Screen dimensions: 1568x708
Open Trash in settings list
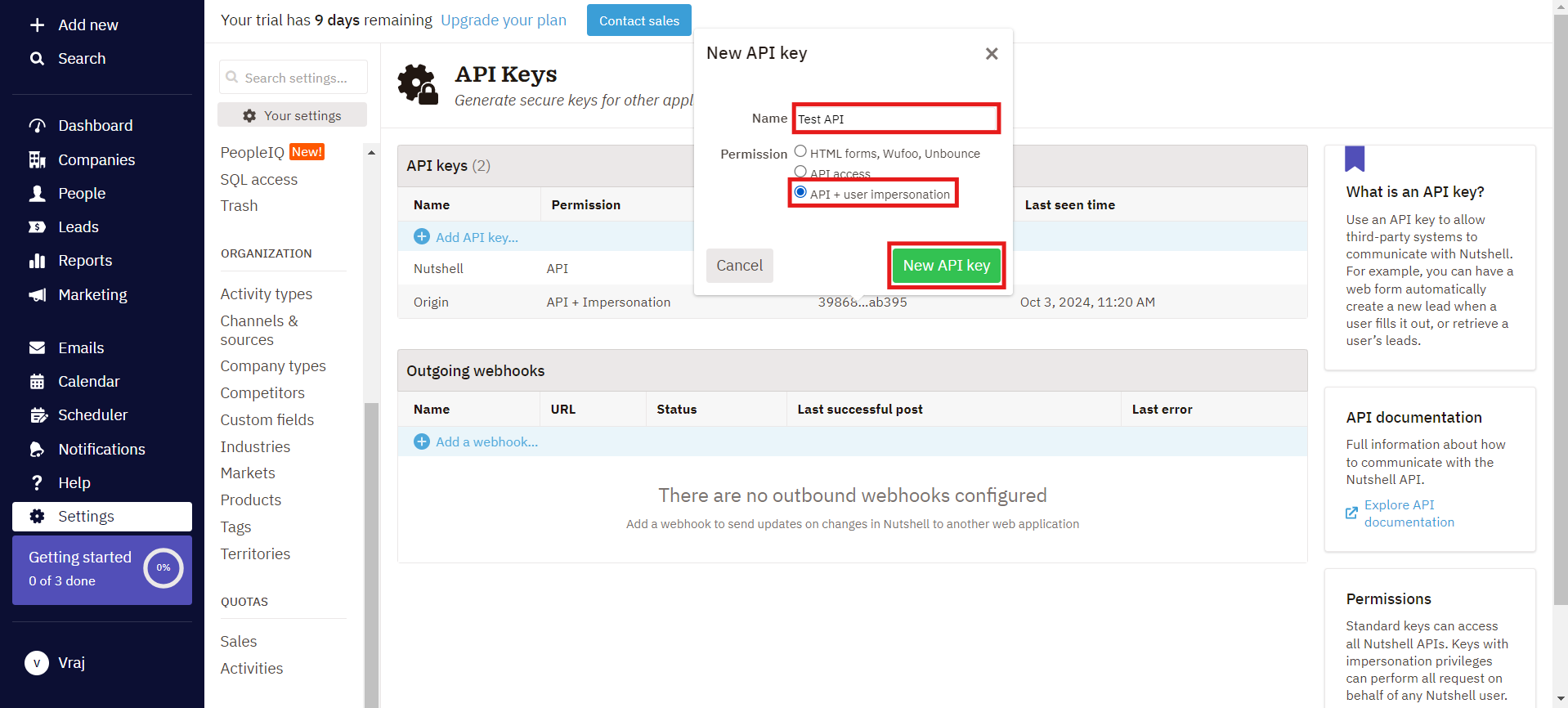point(239,206)
